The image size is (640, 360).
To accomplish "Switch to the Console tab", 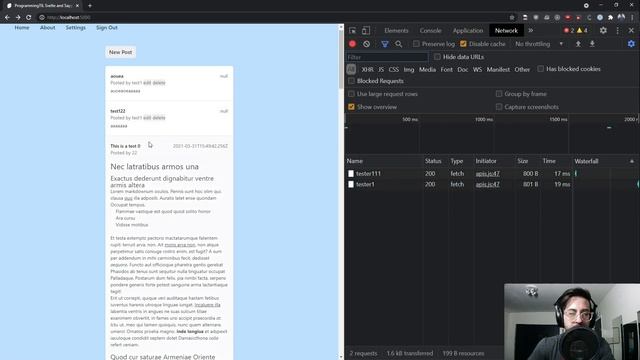I will 430,31.
